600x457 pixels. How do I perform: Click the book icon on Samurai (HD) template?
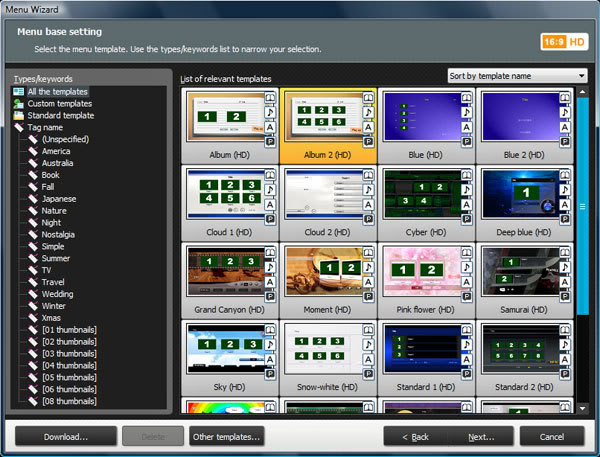pos(564,252)
